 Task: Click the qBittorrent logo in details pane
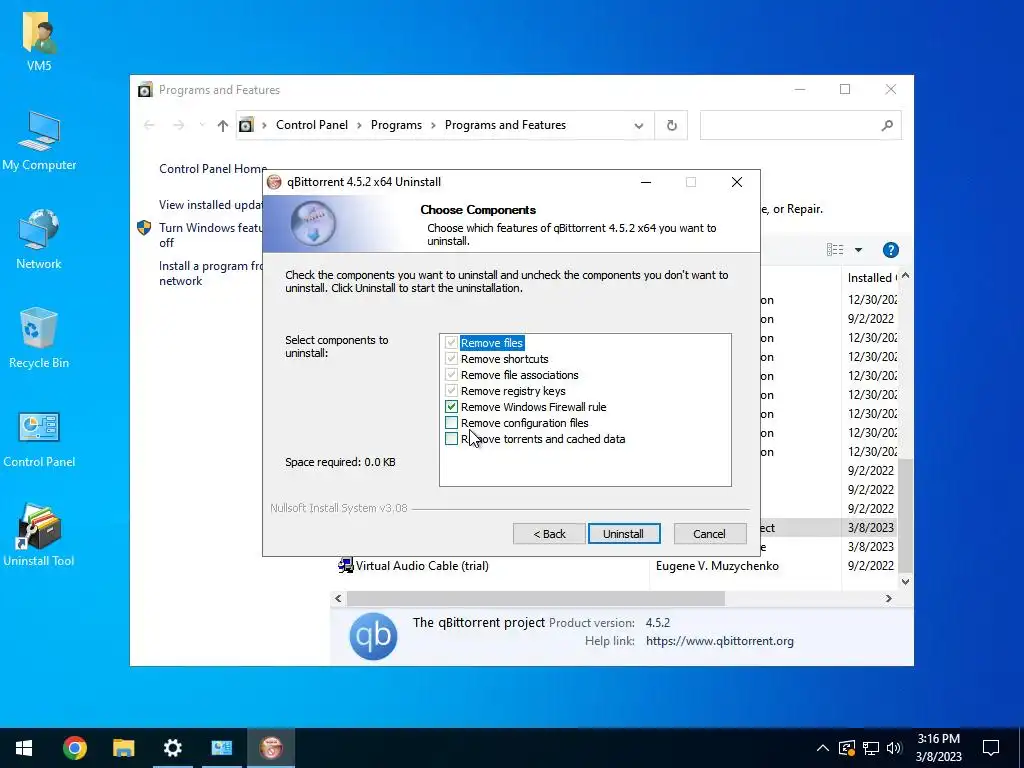[373, 636]
